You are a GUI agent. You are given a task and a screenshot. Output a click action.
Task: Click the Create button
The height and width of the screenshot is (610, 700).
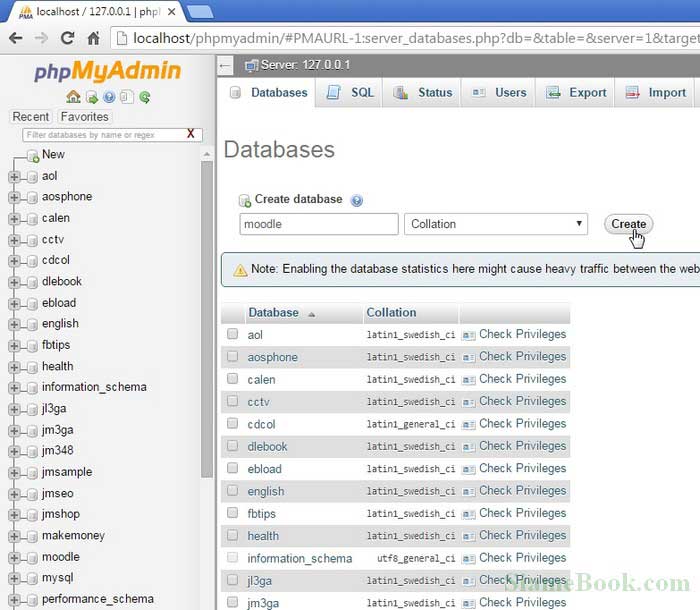click(x=628, y=224)
